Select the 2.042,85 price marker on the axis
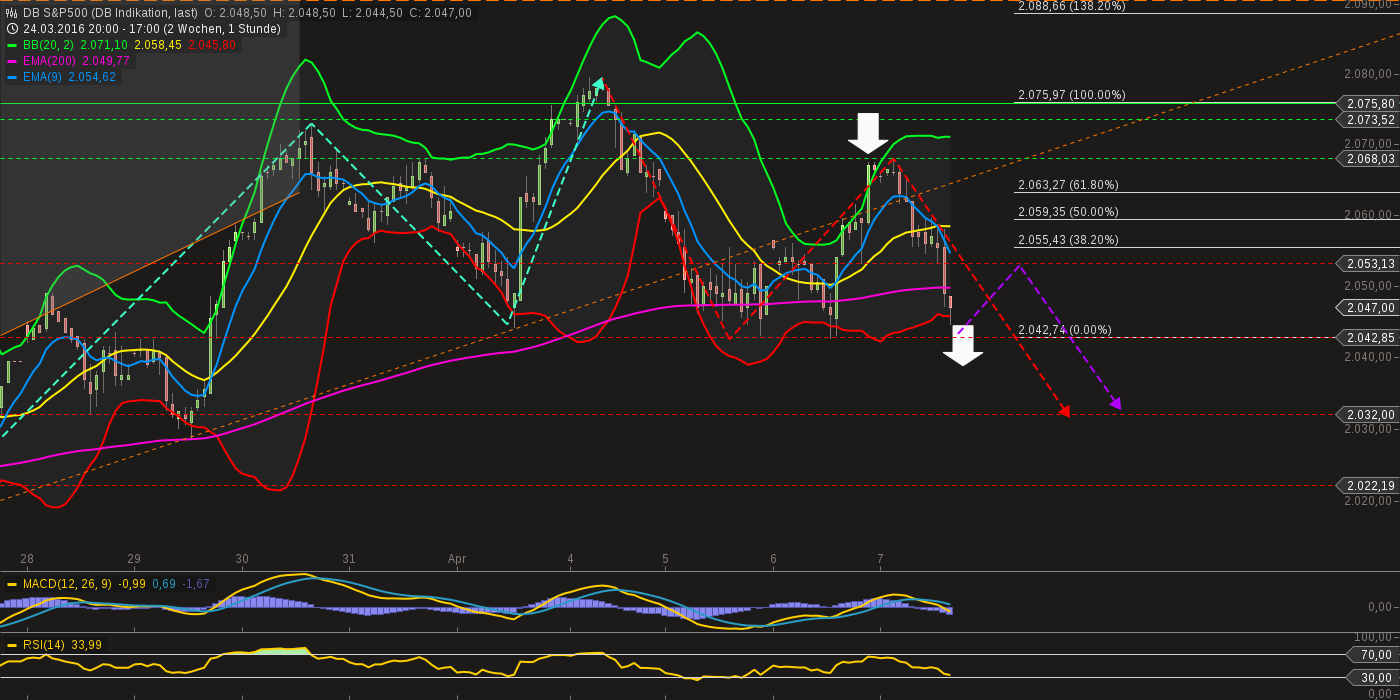Image resolution: width=1400 pixels, height=700 pixels. tap(1368, 338)
